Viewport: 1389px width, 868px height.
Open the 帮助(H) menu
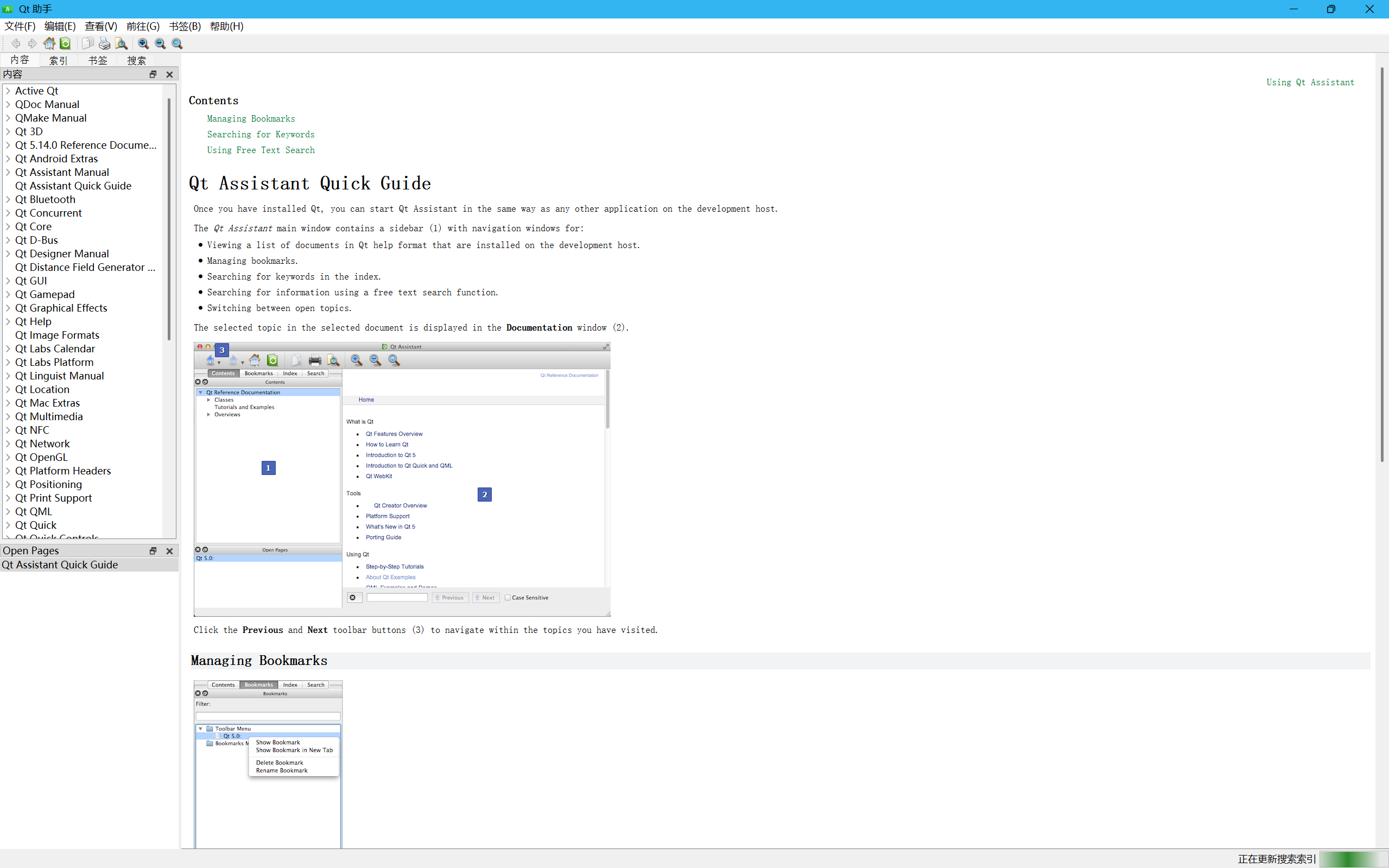click(x=227, y=27)
